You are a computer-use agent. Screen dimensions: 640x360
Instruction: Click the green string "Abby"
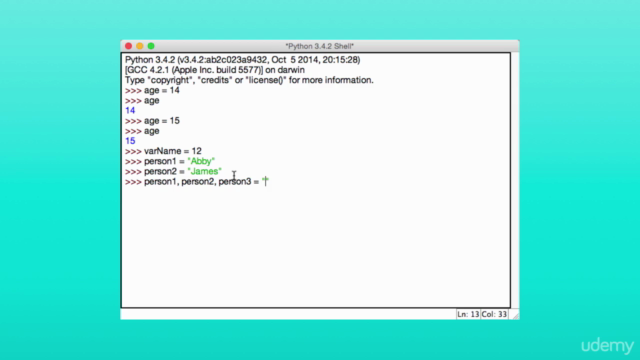click(201, 161)
